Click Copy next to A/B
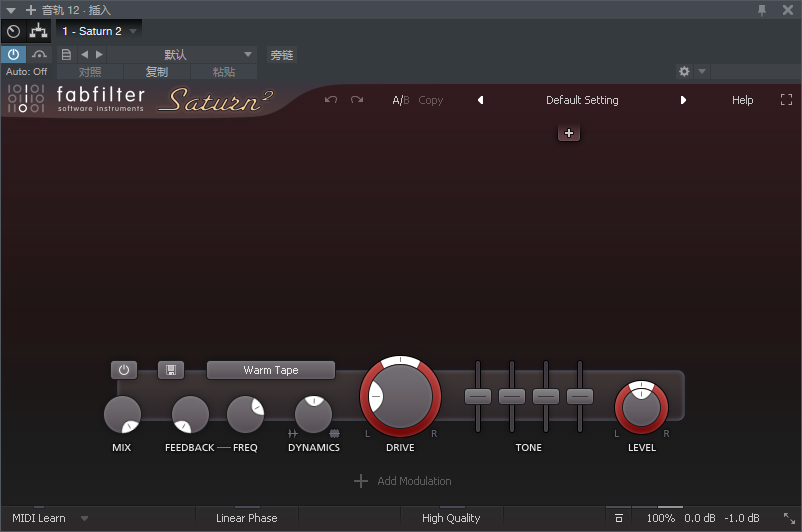 431,100
